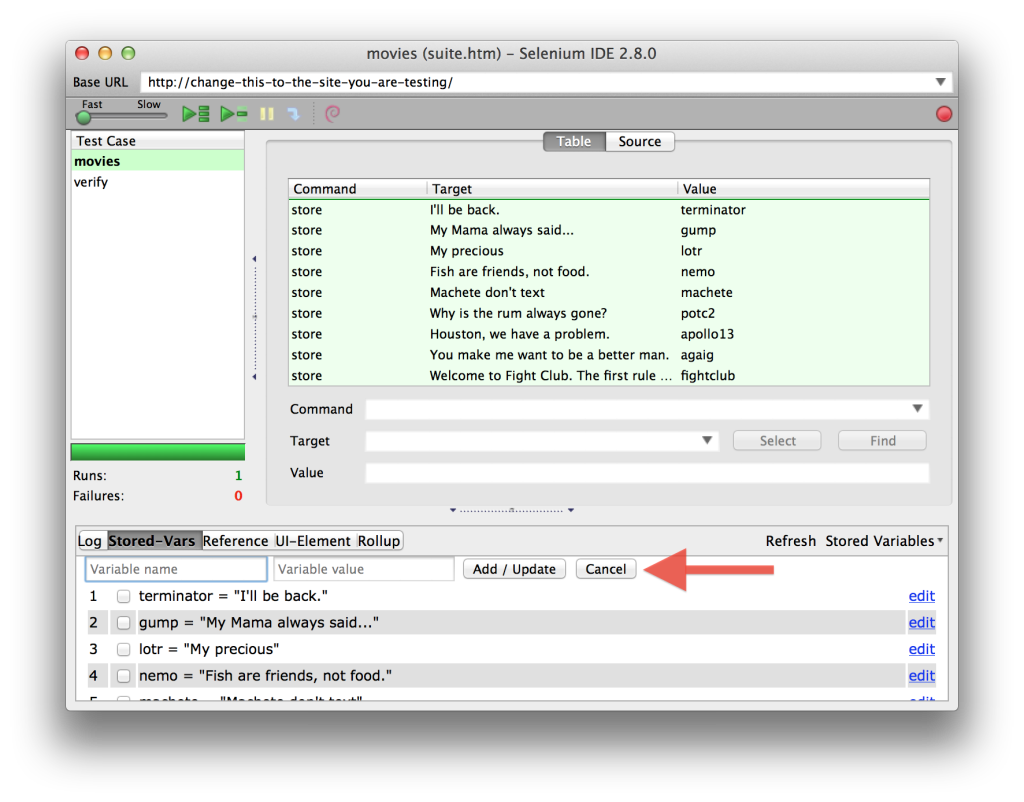Open the Target field dropdown arrow
Viewport: 1024px width, 802px height.
[707, 440]
